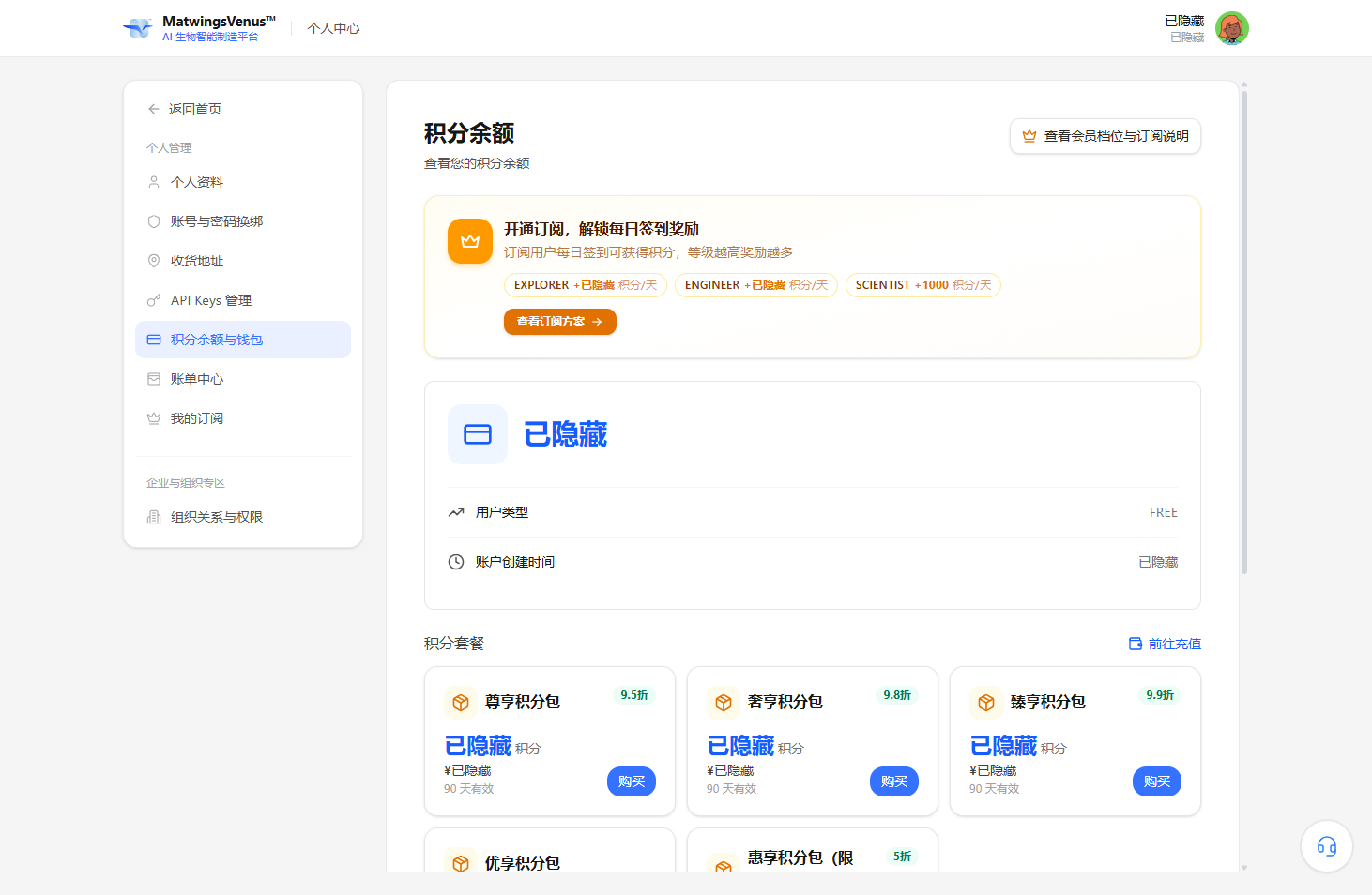
Task: Click 账户创建时间 row label
Action: [x=515, y=562]
